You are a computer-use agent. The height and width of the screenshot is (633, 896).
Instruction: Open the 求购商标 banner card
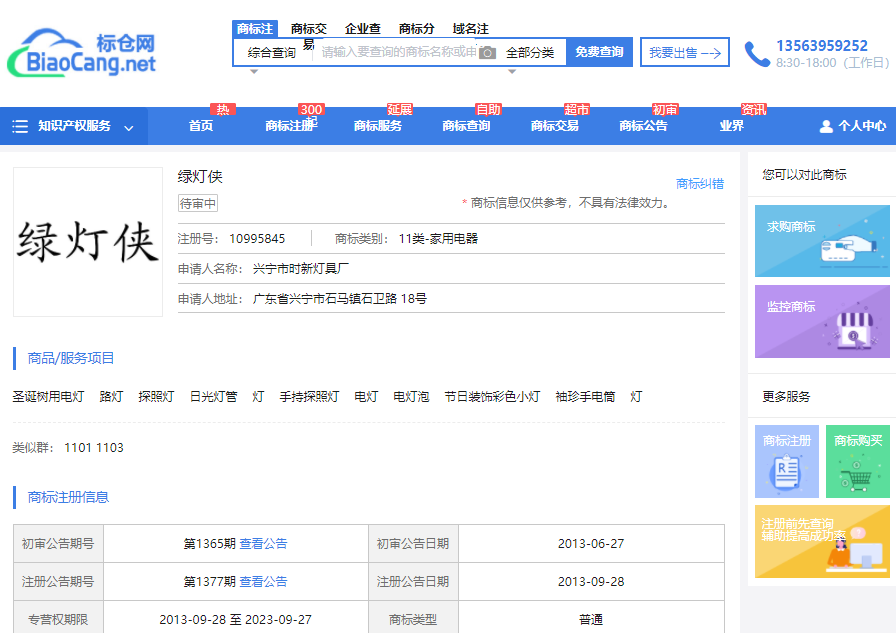click(x=822, y=241)
